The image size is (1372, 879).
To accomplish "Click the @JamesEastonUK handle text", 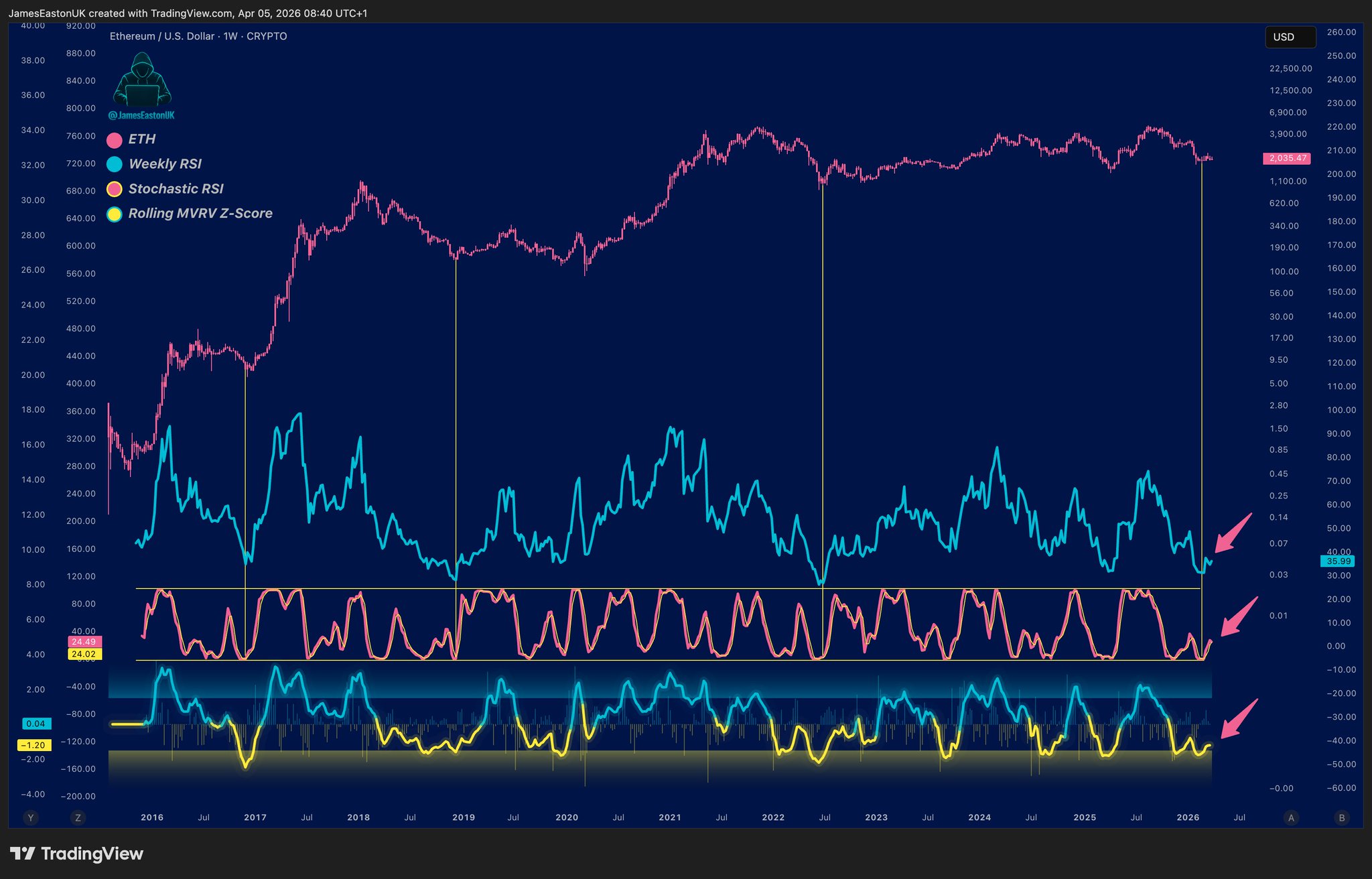I will pyautogui.click(x=141, y=115).
